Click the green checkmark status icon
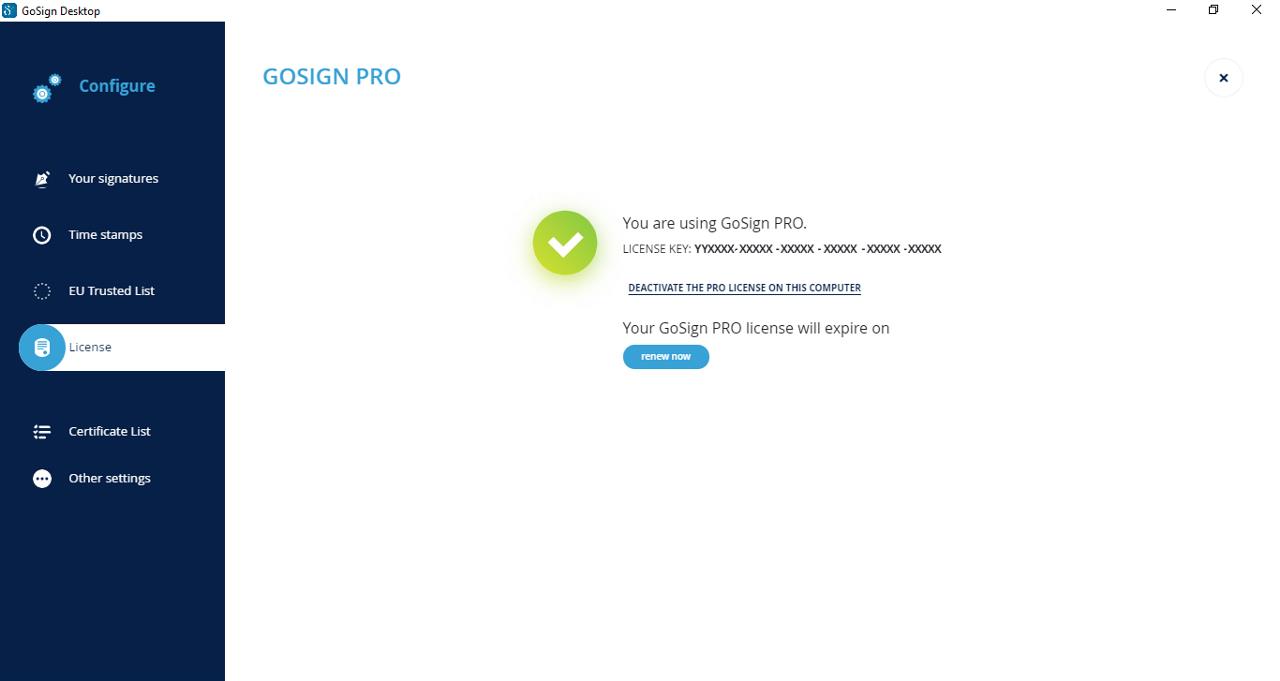Screen dimensions: 1280x681 coord(565,243)
